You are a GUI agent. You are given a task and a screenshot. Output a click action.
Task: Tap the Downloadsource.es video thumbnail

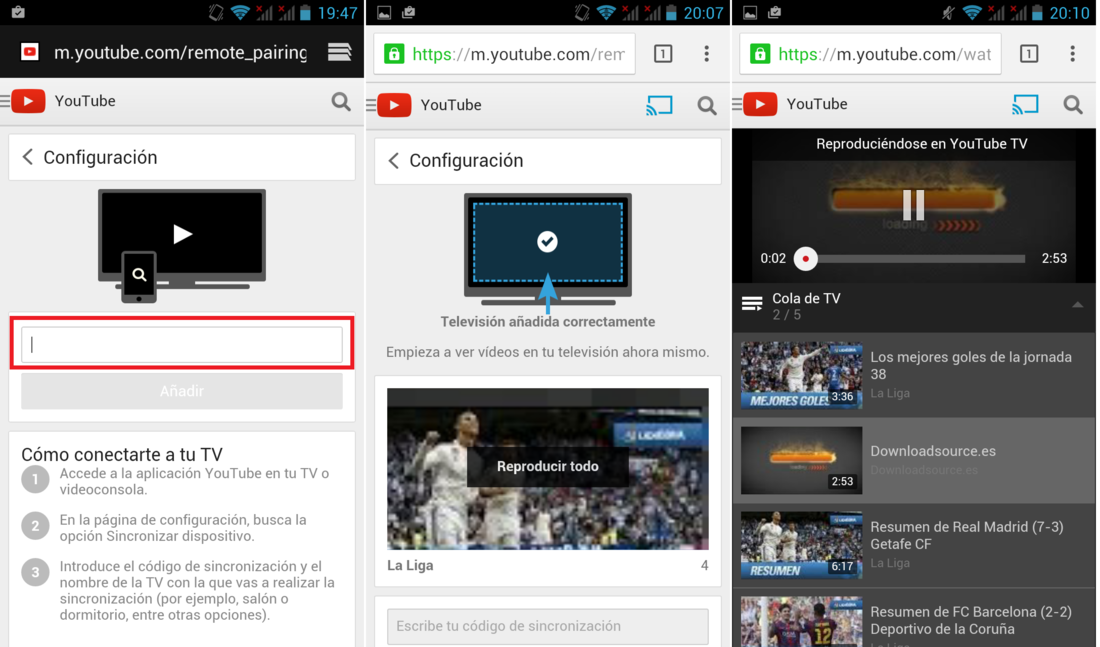click(802, 460)
